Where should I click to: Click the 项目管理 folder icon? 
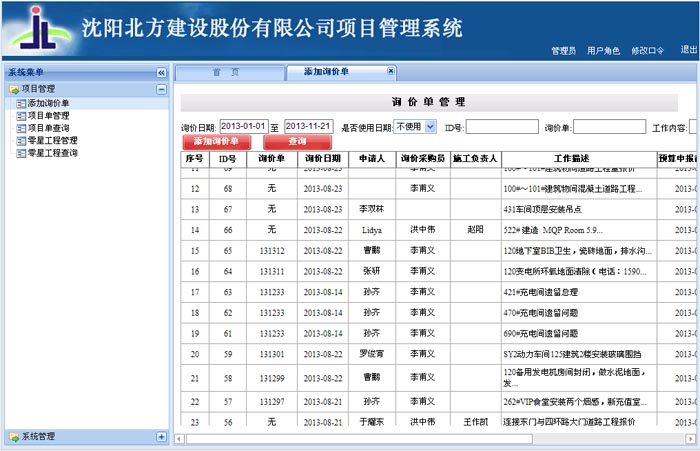14,90
